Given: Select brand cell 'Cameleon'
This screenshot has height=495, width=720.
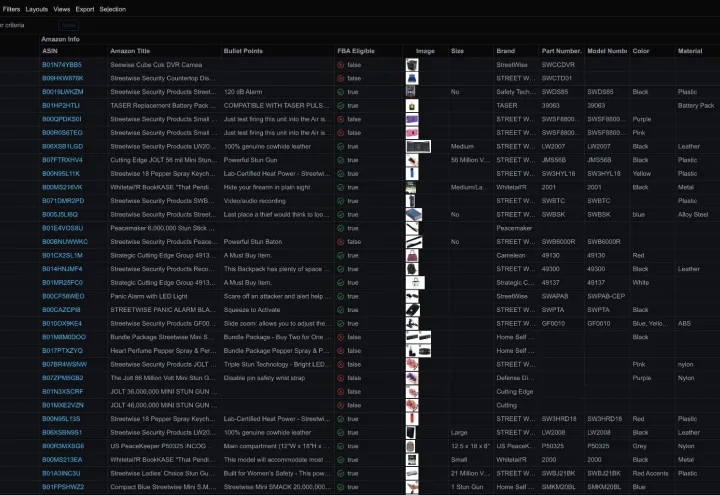Looking at the screenshot, I should (511, 255).
